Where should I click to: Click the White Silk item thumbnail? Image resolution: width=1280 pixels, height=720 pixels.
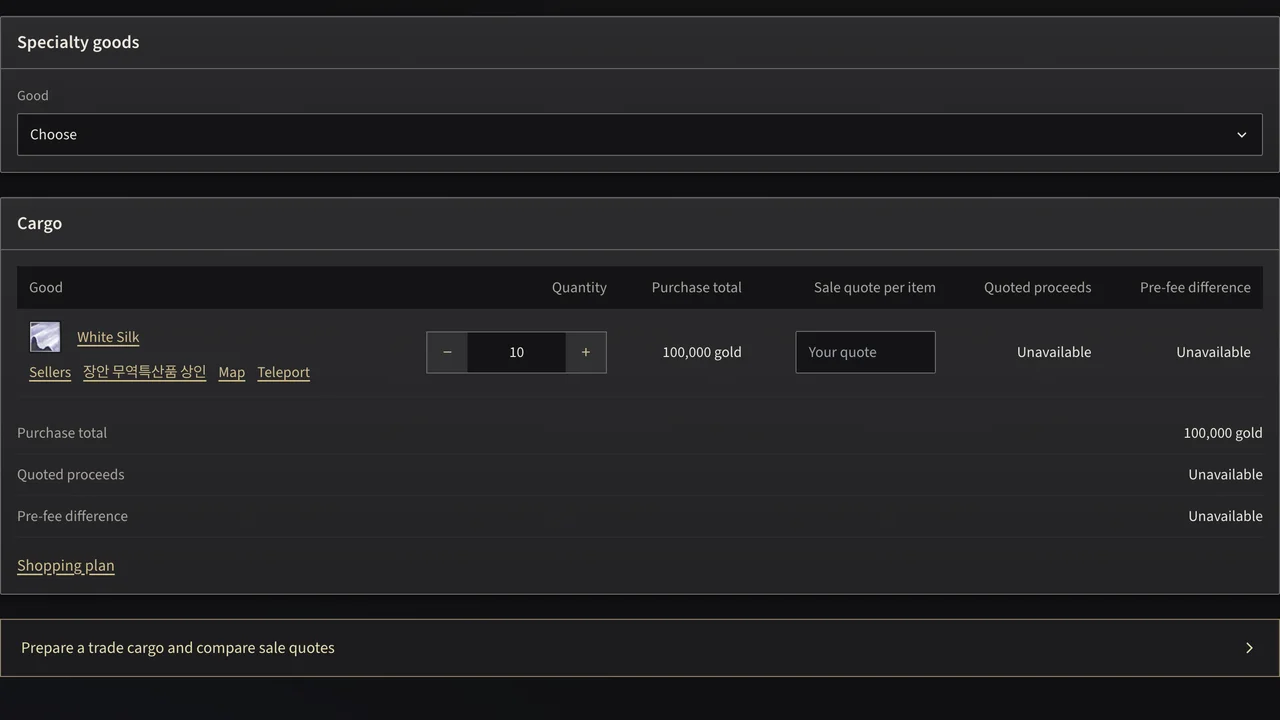pos(45,337)
